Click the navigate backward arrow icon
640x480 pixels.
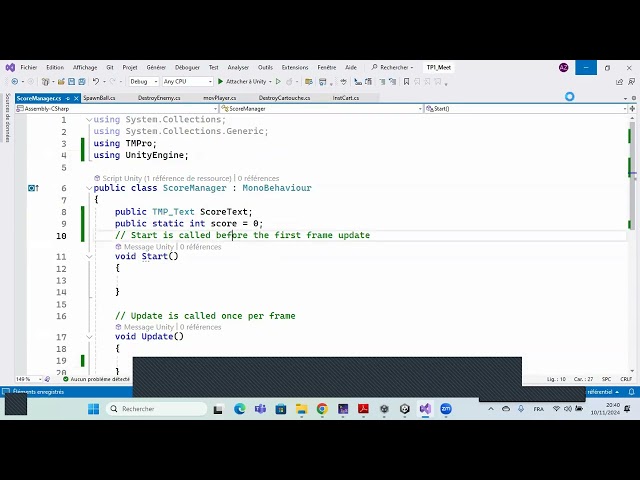15,82
